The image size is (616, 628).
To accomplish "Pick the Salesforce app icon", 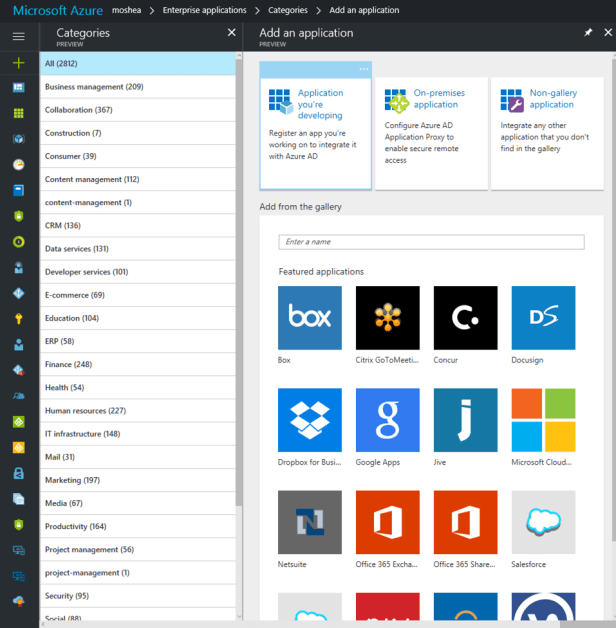I will click(x=543, y=522).
